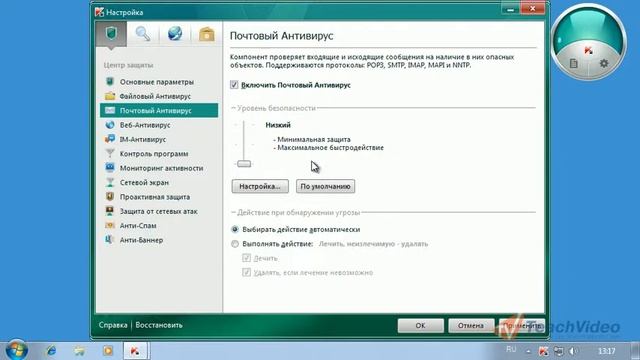This screenshot has height=360, width=640.
Task: Click the Kaspersky tray icon
Action: (543, 351)
